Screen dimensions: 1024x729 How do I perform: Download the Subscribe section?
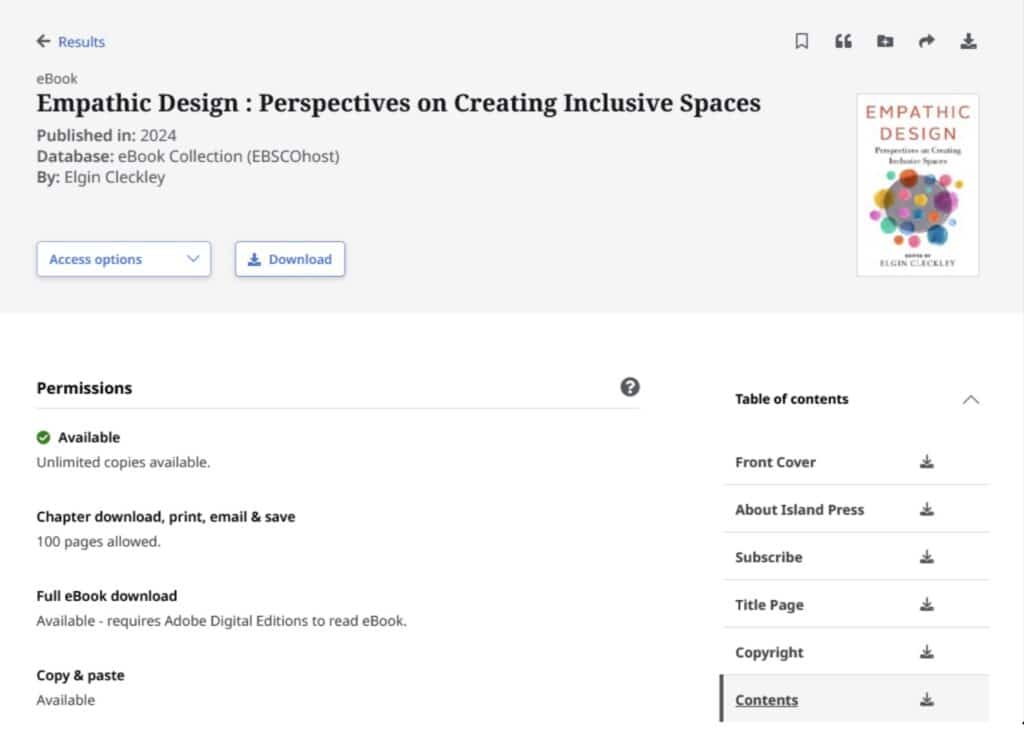click(927, 557)
